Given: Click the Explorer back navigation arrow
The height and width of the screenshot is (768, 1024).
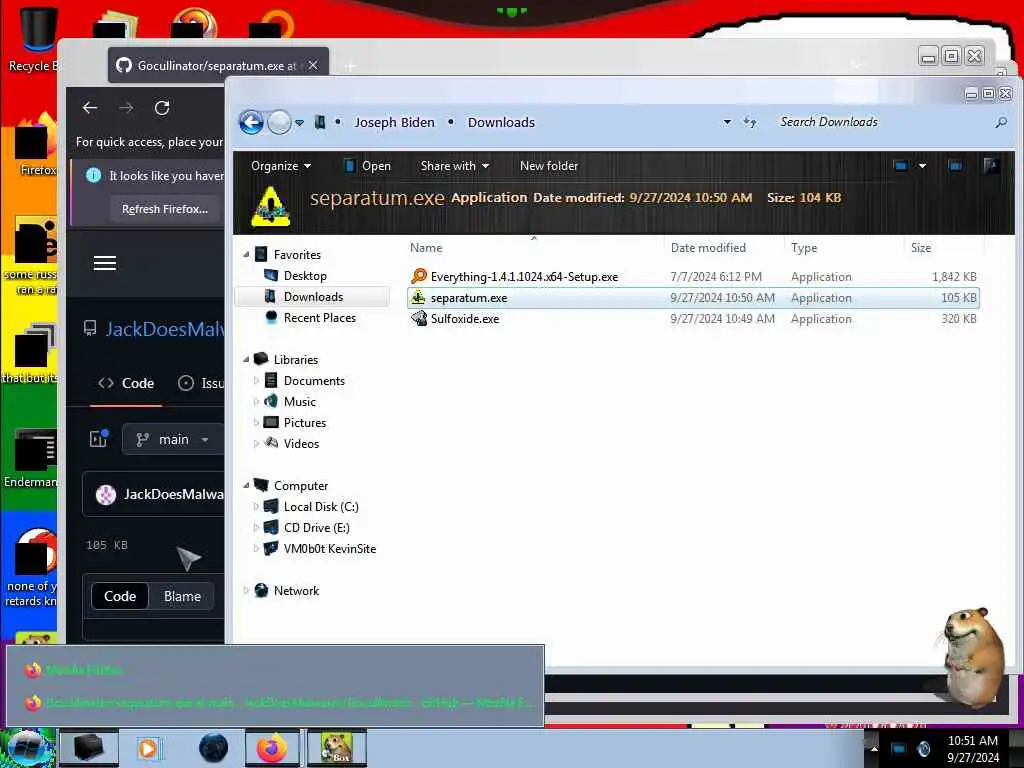Looking at the screenshot, I should [251, 122].
